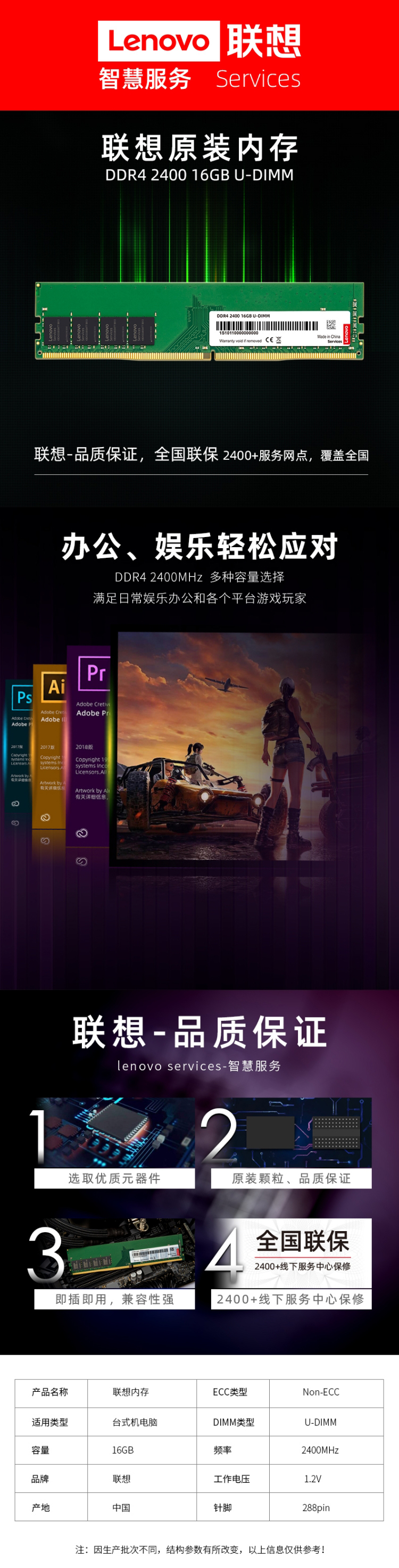This screenshot has width=399, height=1568.
Task: Click the 即插即用，兼容性强 label
Action: (x=114, y=1299)
